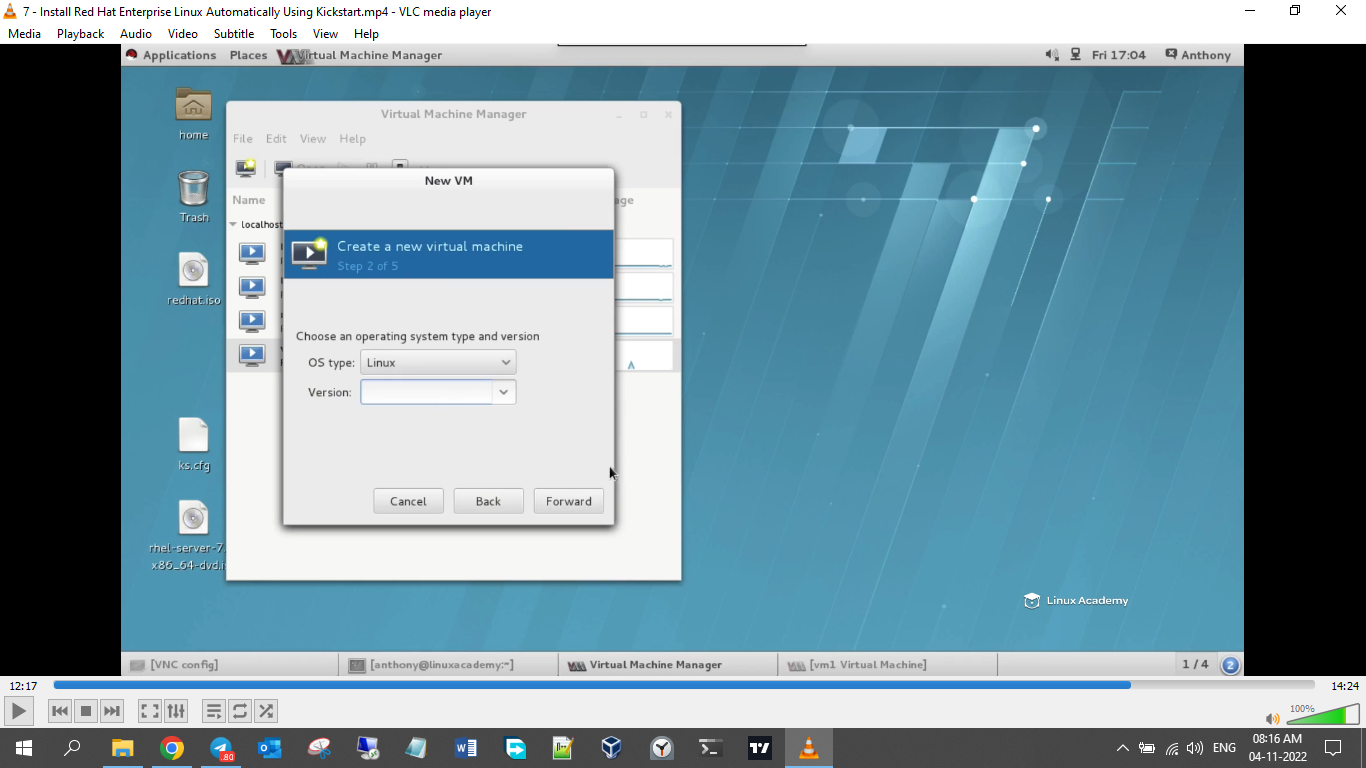Open the Windows Start menu
This screenshot has width=1366, height=768.
(x=23, y=748)
